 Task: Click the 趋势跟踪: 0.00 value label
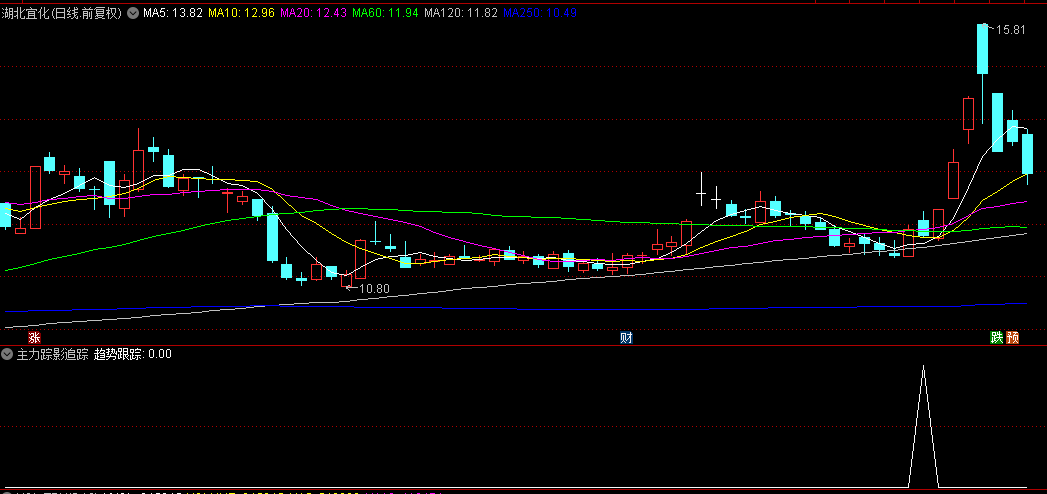[x=133, y=354]
